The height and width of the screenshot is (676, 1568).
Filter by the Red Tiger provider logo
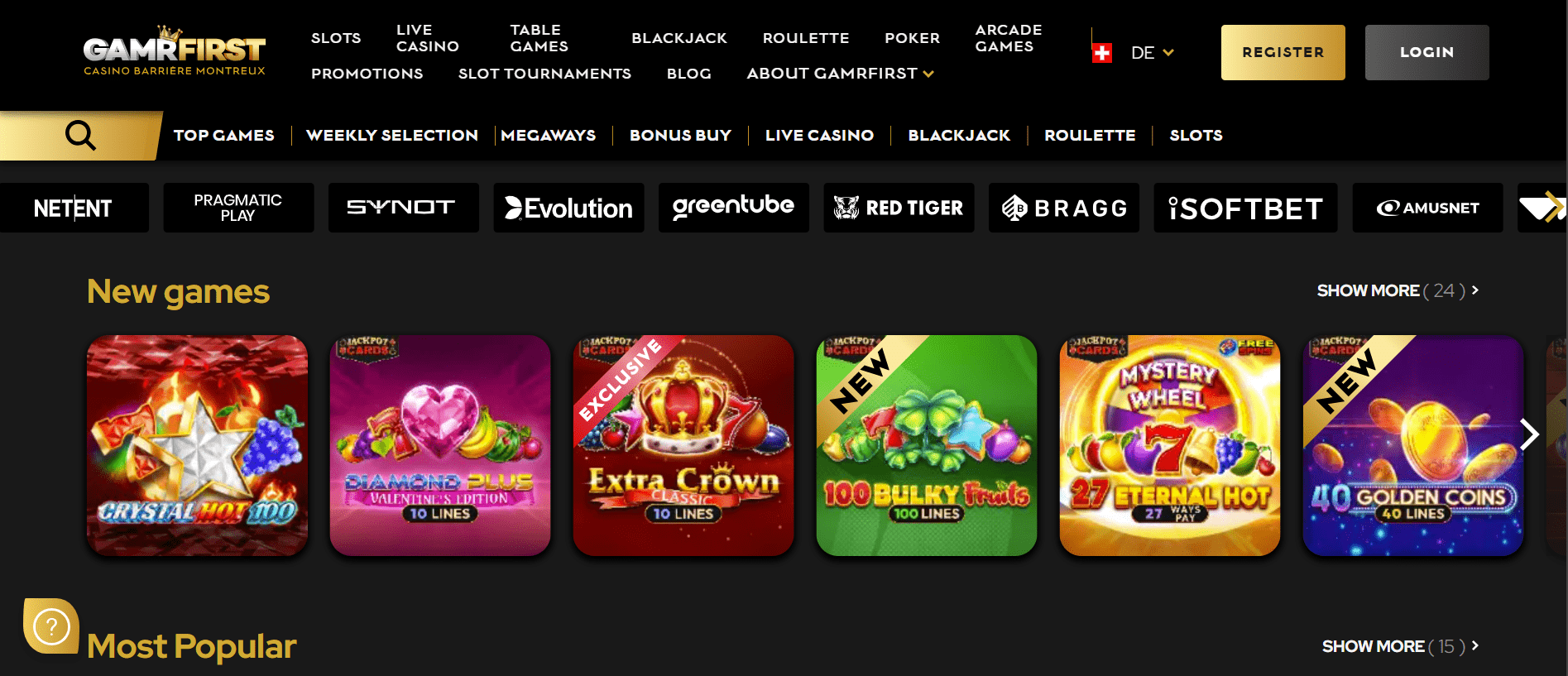coord(899,208)
